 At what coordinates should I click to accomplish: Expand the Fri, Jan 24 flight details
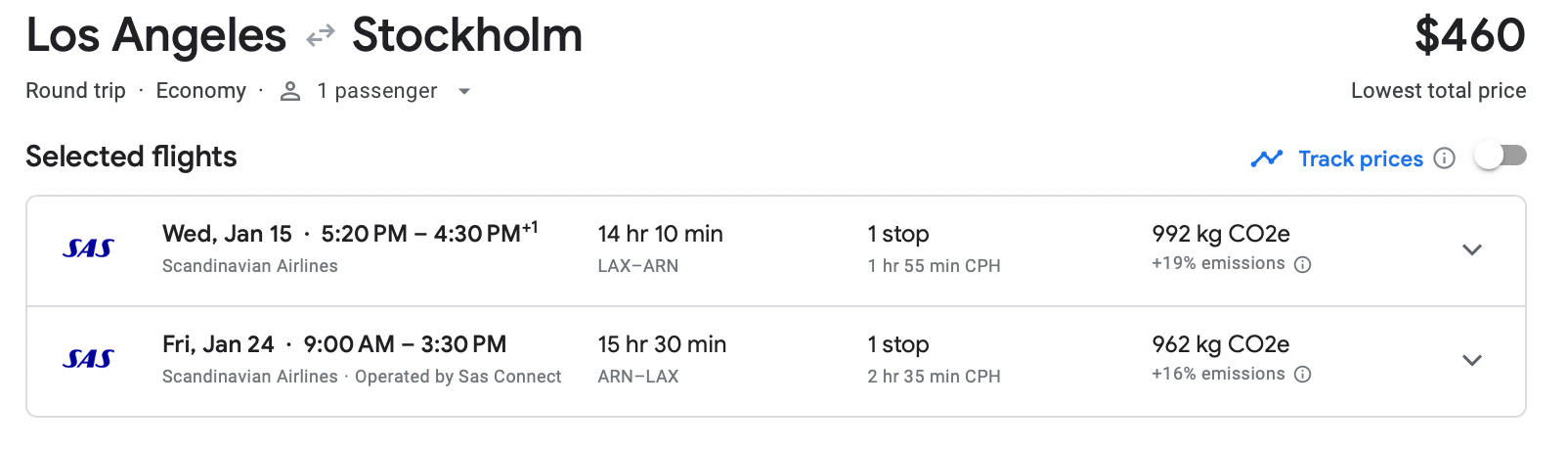point(1471,360)
